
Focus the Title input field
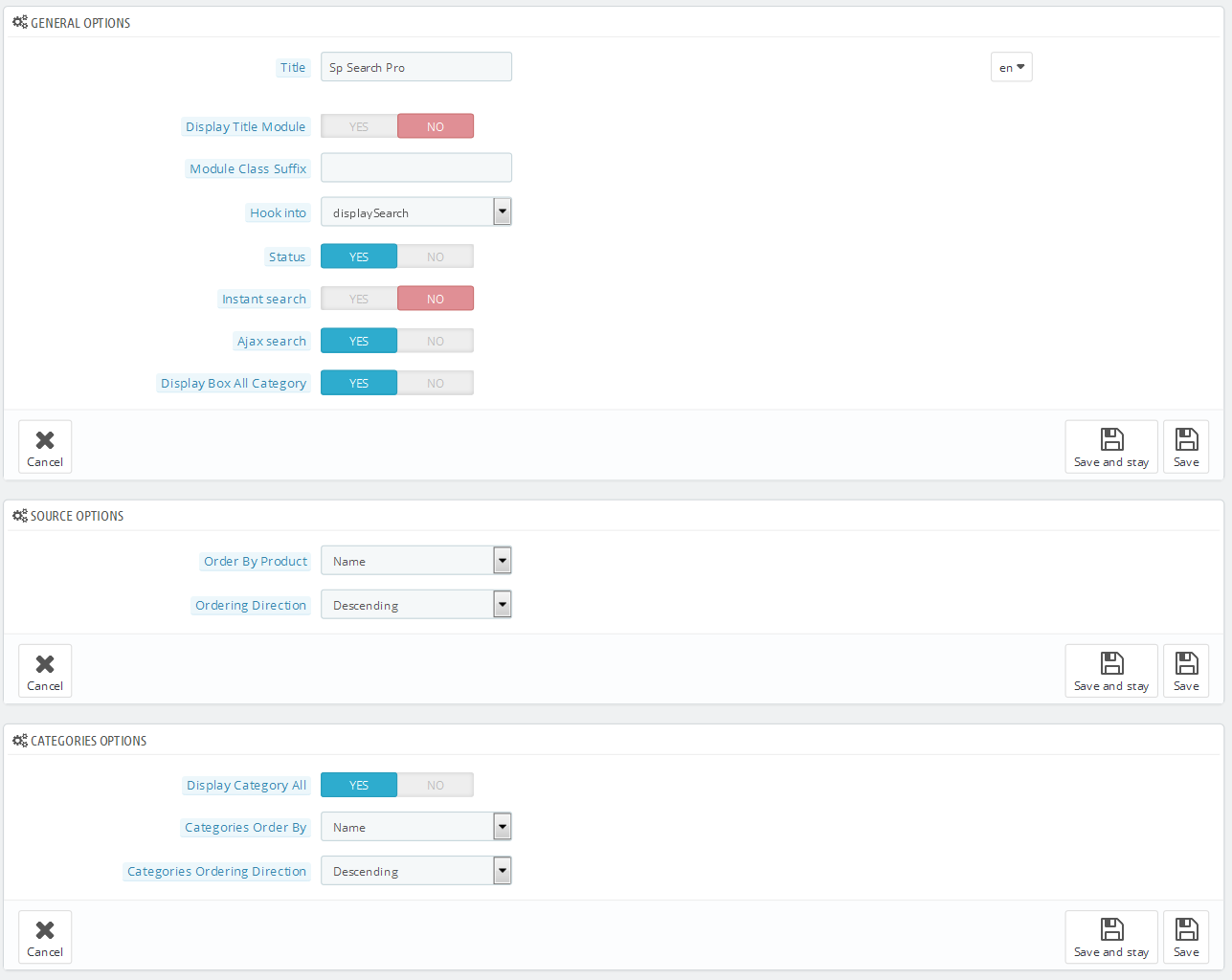pyautogui.click(x=416, y=67)
